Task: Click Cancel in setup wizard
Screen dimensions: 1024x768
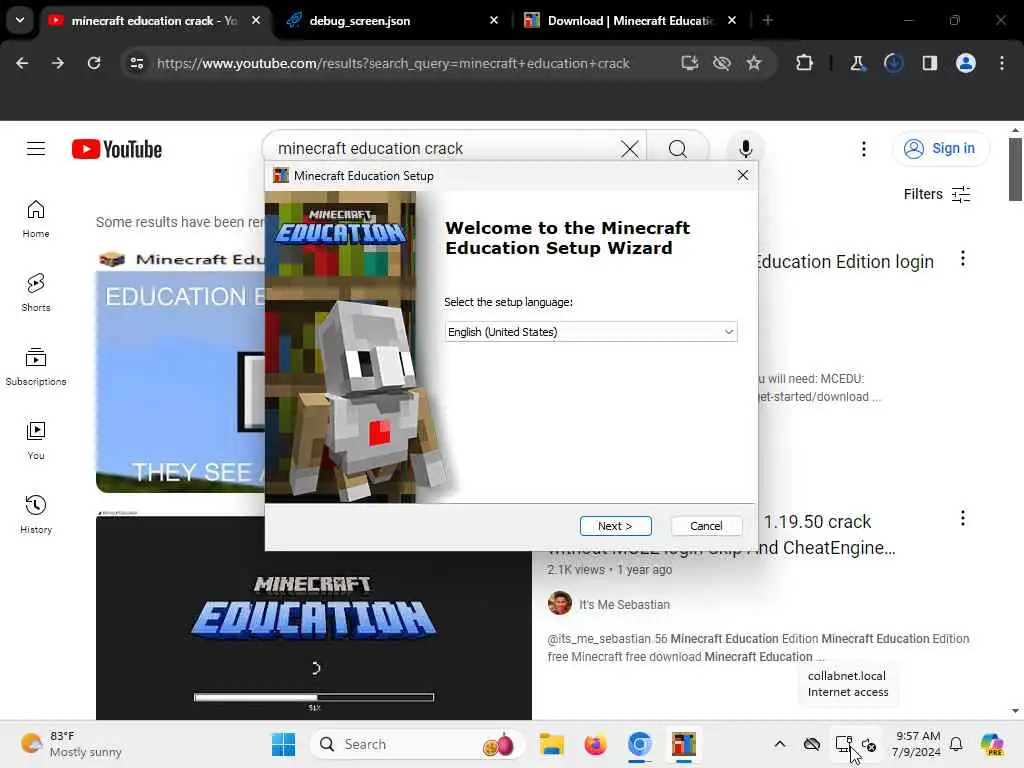Action: 706,526
